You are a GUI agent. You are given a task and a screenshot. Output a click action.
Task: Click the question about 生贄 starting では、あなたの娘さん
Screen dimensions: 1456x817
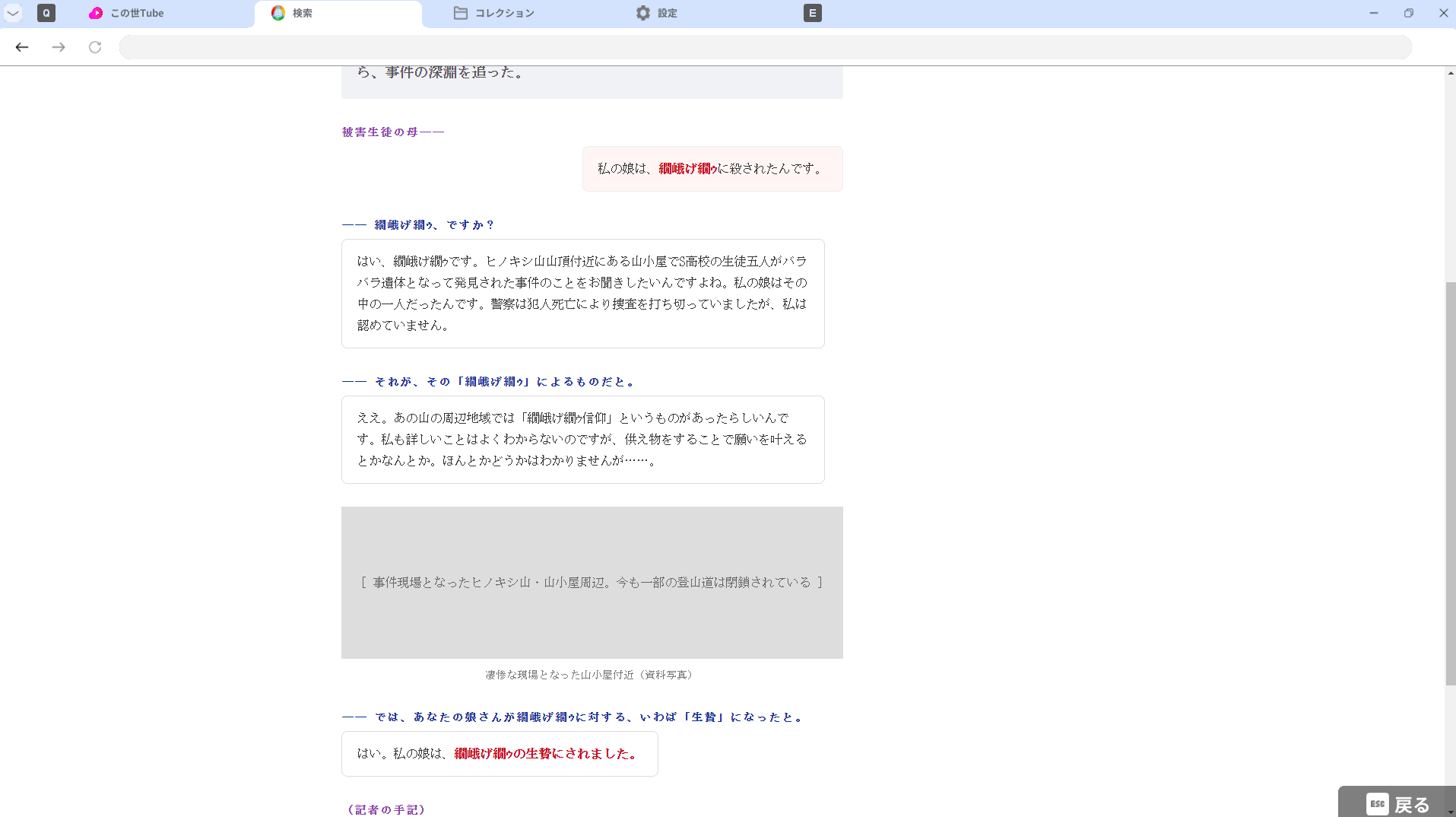pos(573,717)
